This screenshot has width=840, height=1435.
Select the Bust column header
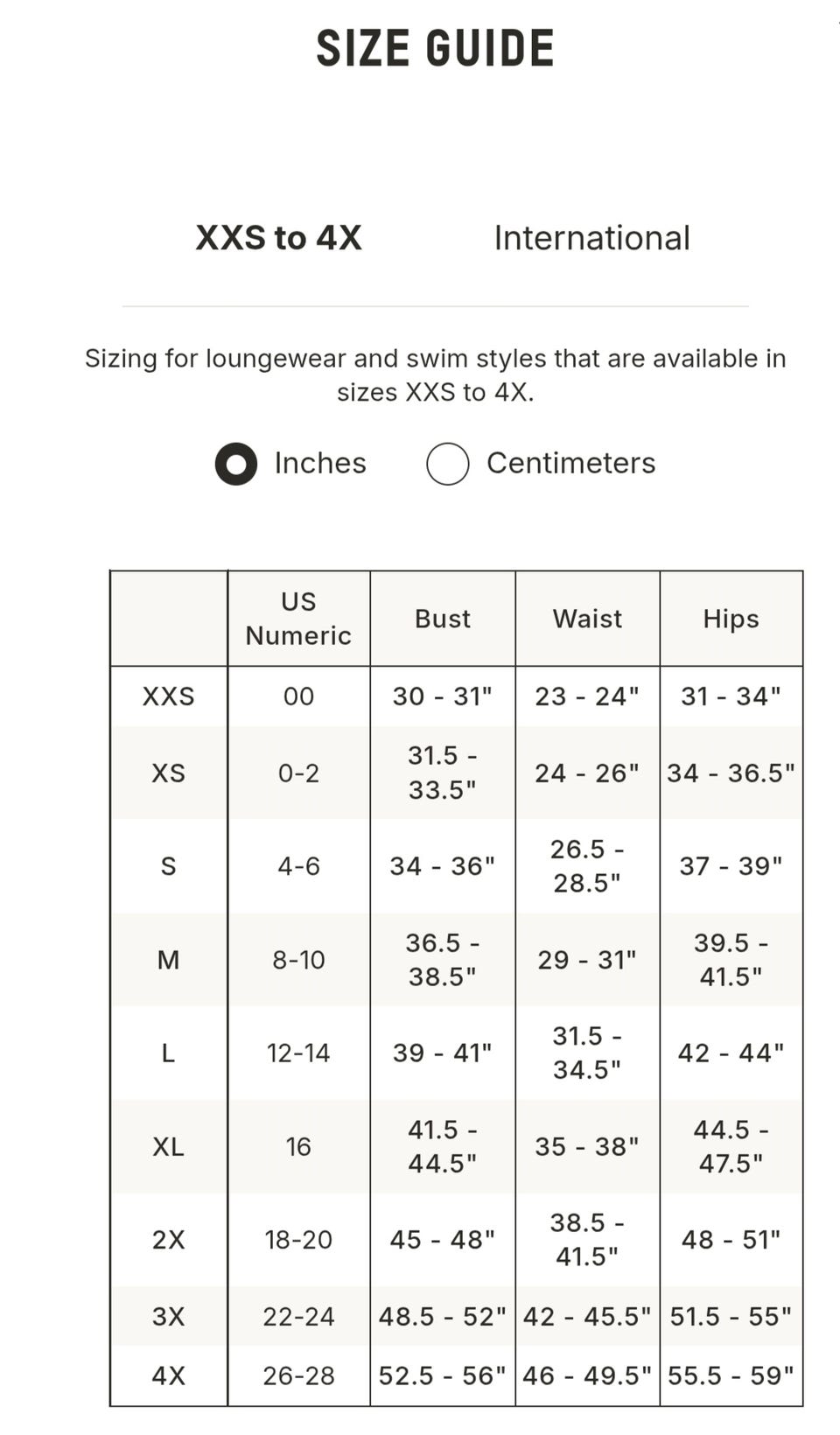(443, 619)
